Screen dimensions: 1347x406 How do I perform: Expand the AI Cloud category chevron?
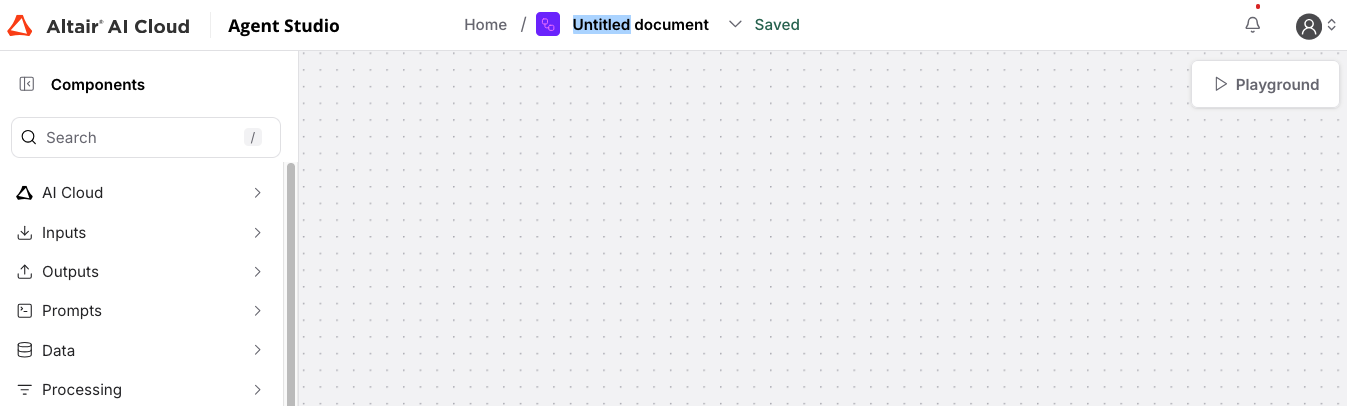click(258, 193)
